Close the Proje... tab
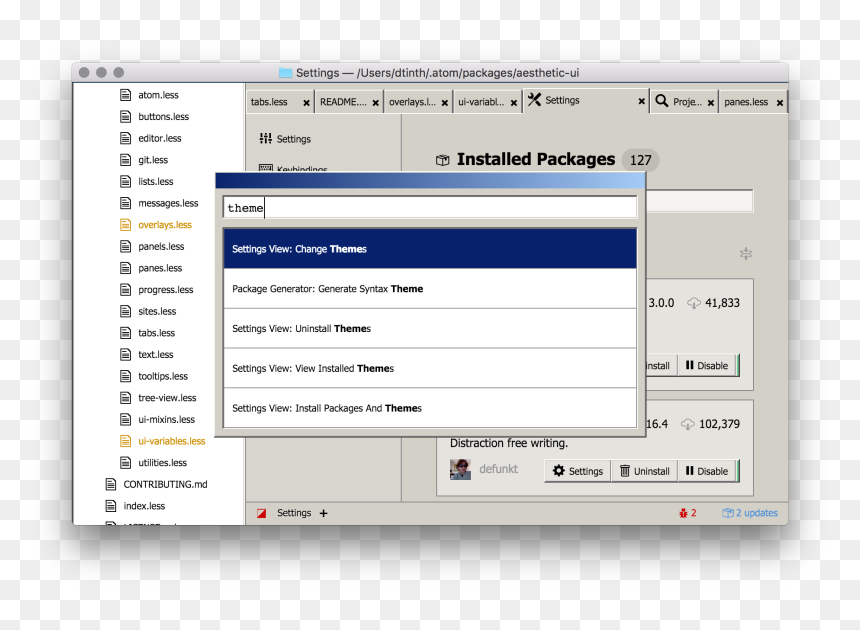This screenshot has width=860, height=630. [710, 103]
